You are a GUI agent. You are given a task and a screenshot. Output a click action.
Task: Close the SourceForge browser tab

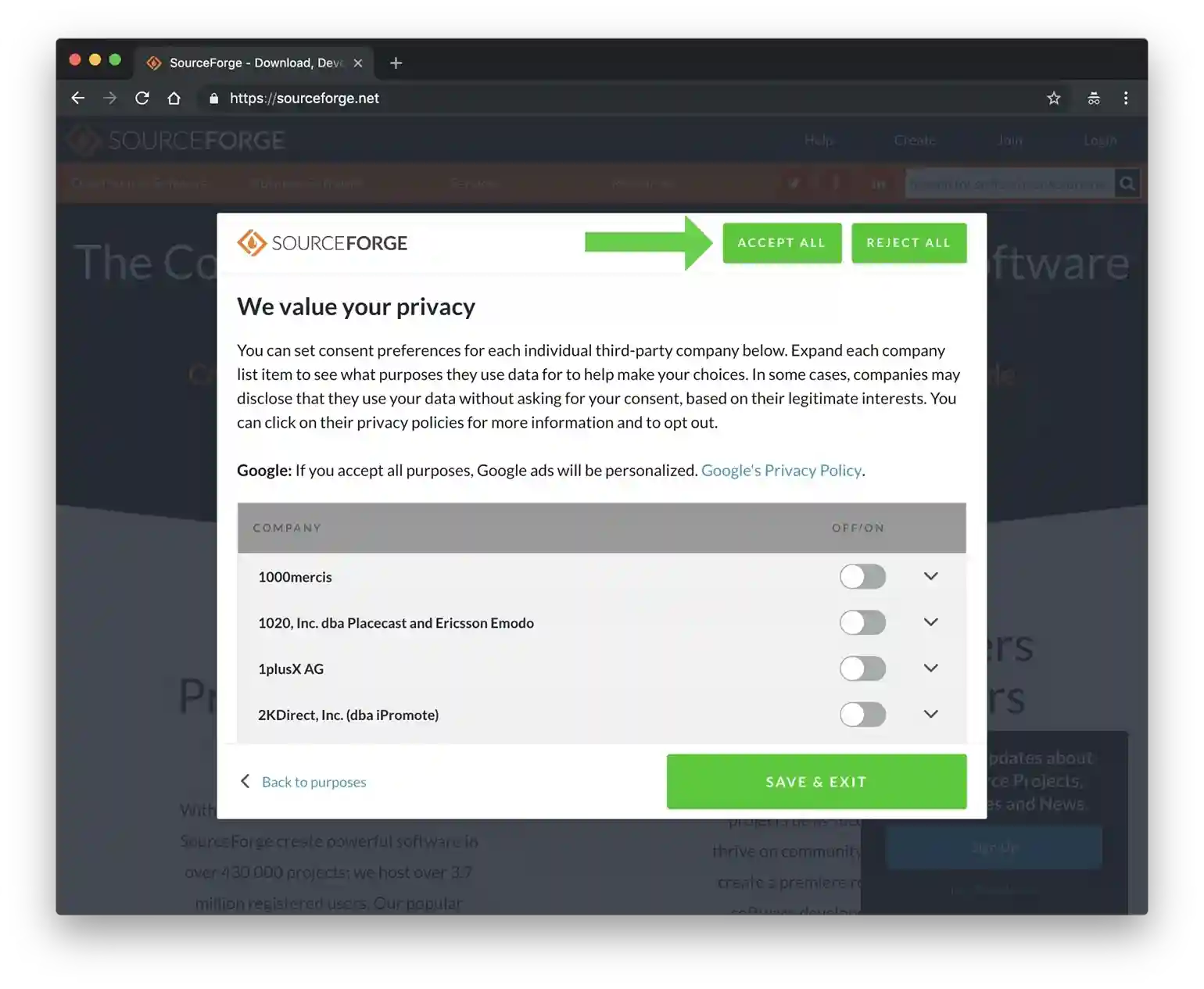pyautogui.click(x=358, y=63)
